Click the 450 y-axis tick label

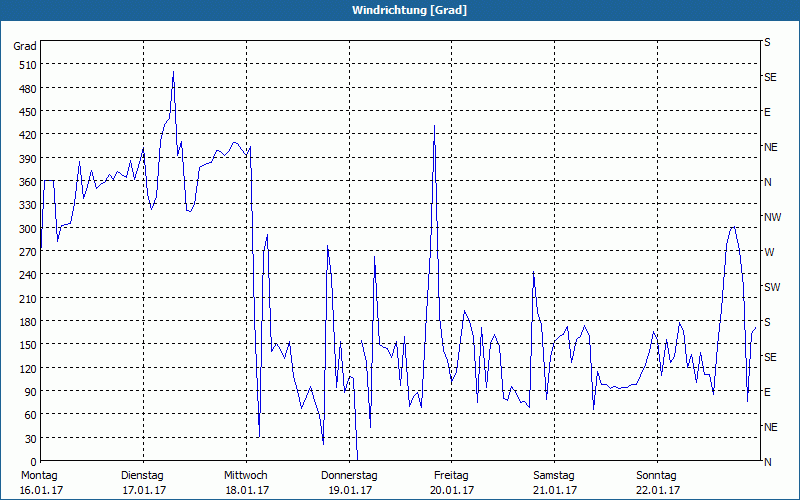coord(28,112)
